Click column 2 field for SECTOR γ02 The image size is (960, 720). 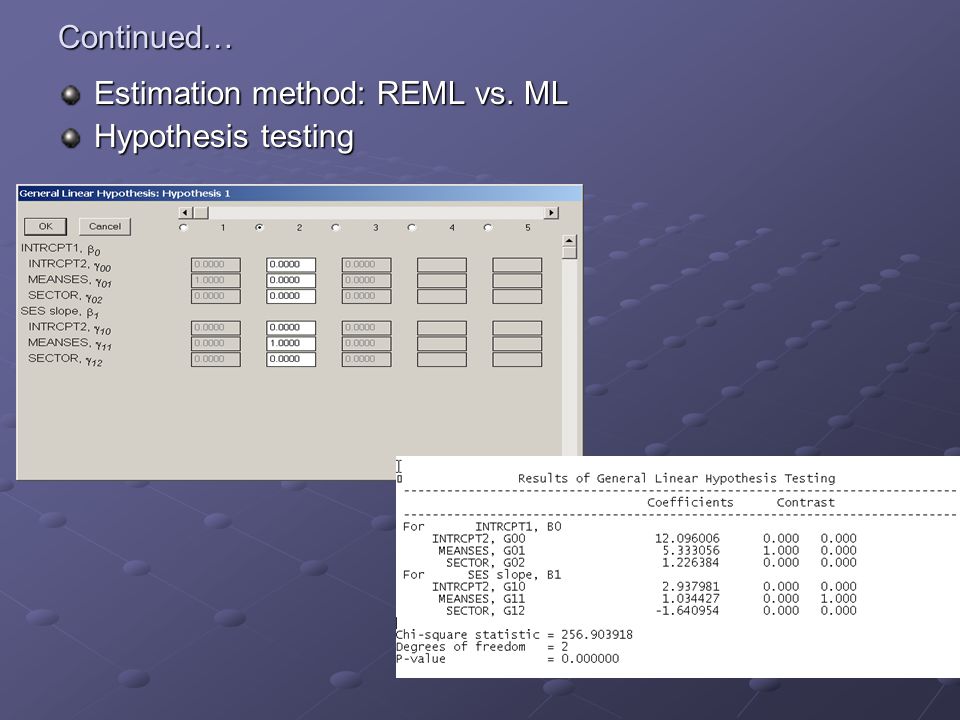291,296
